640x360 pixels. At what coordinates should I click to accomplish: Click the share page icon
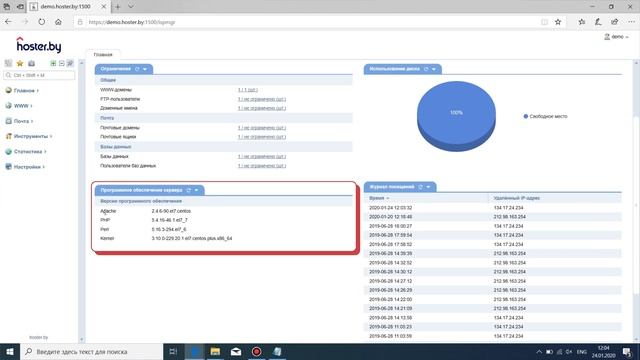point(614,22)
